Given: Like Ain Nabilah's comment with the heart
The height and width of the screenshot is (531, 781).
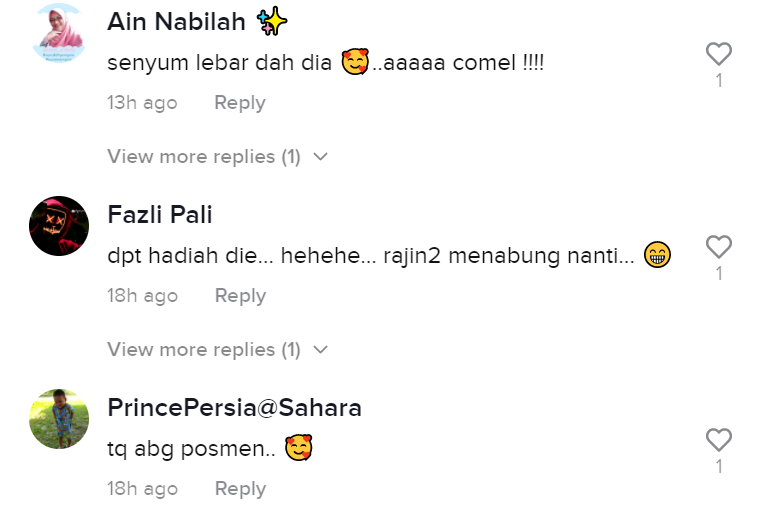Looking at the screenshot, I should pos(718,54).
